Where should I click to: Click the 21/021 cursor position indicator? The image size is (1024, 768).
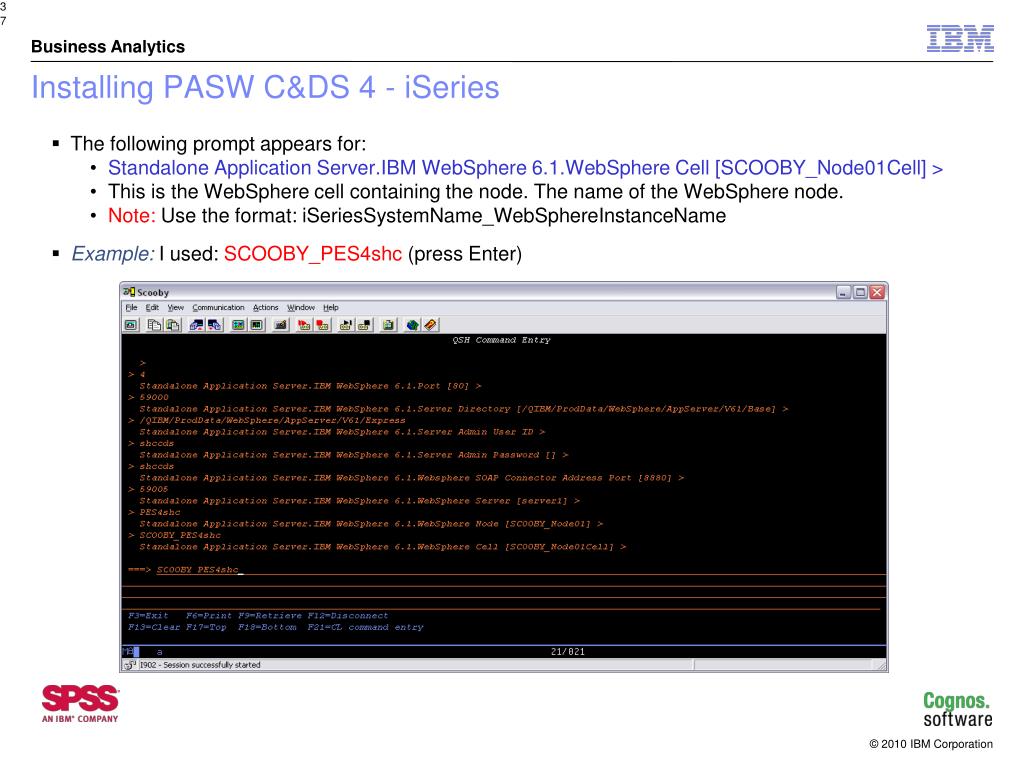pos(568,652)
